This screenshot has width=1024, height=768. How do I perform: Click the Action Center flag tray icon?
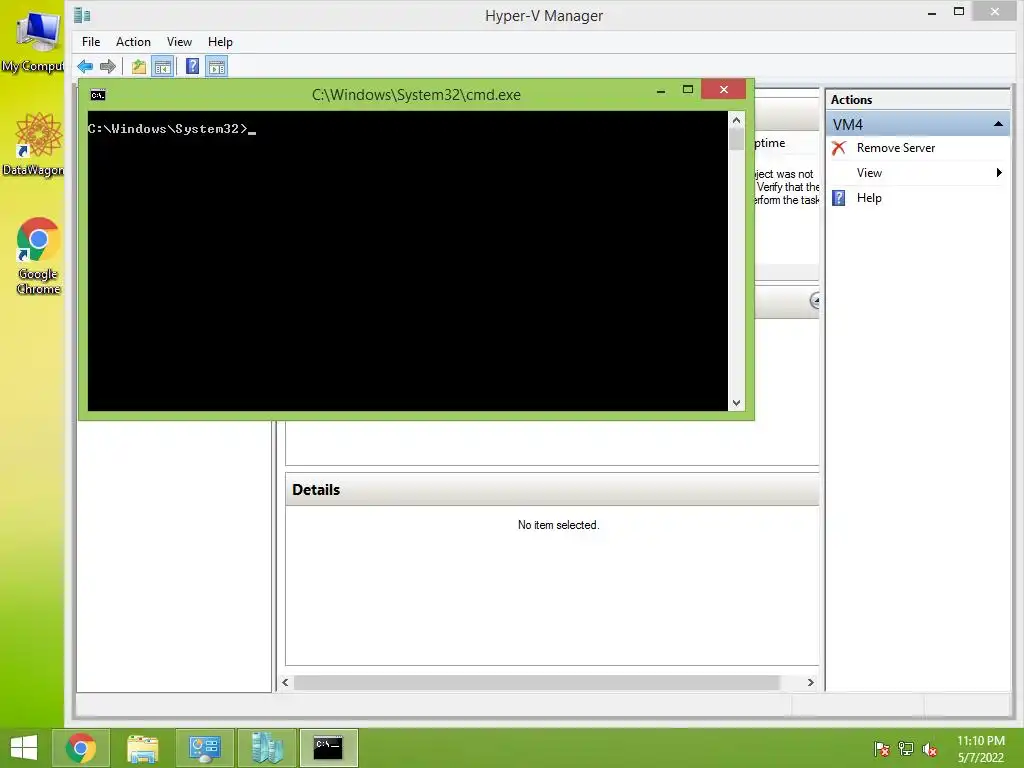(882, 749)
